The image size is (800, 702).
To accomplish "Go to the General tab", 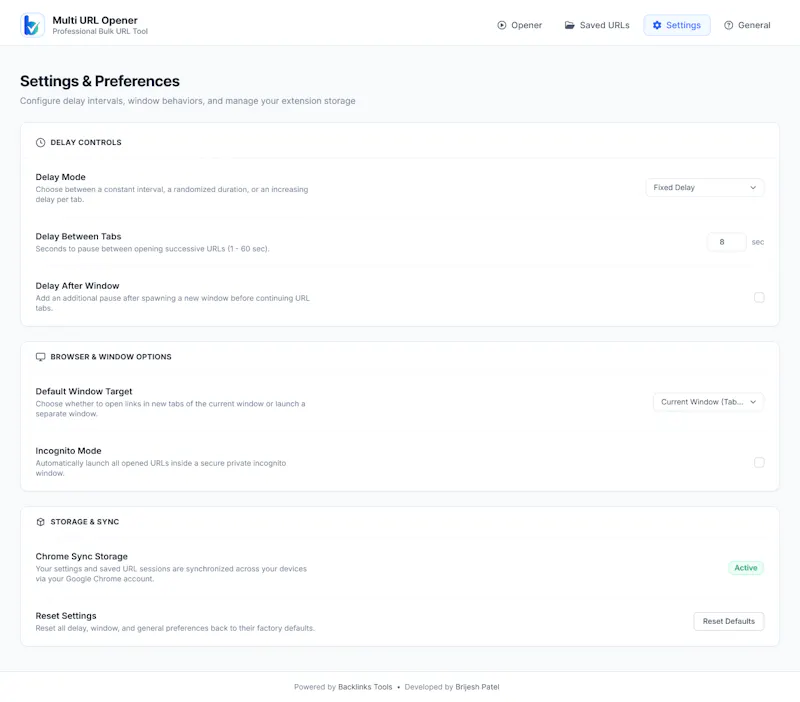I will (747, 25).
